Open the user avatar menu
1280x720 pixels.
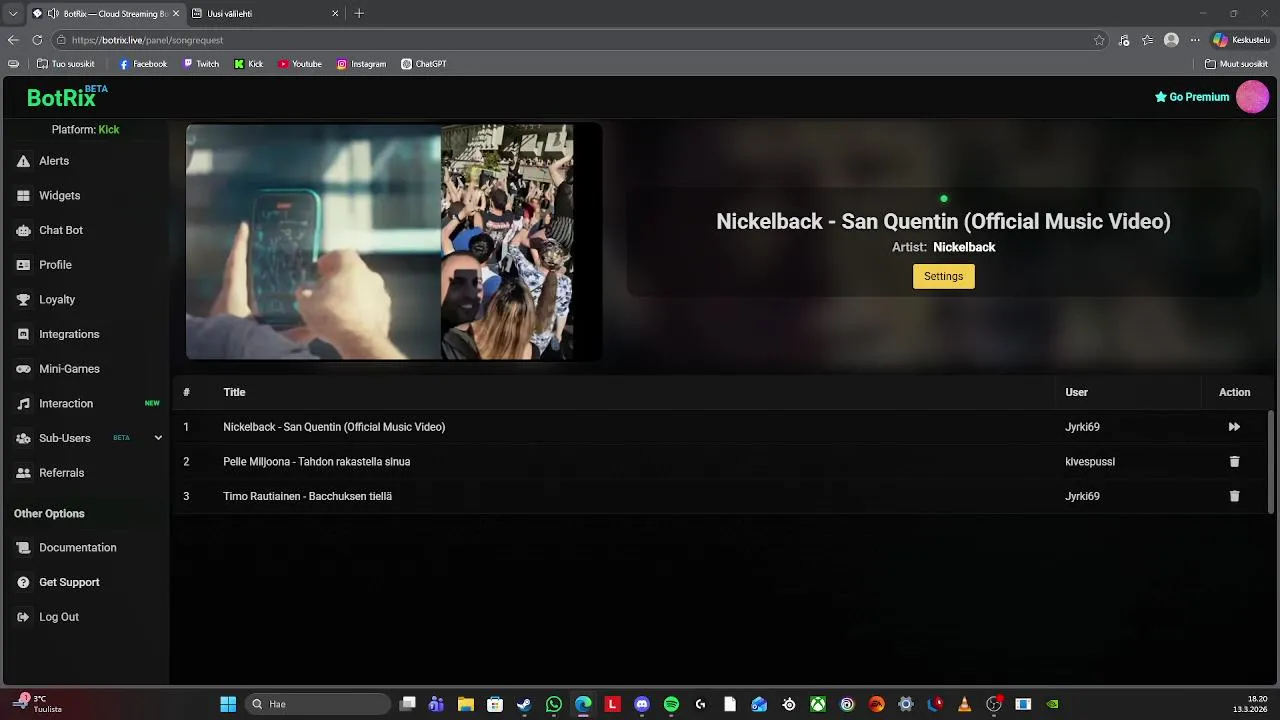click(x=1252, y=97)
